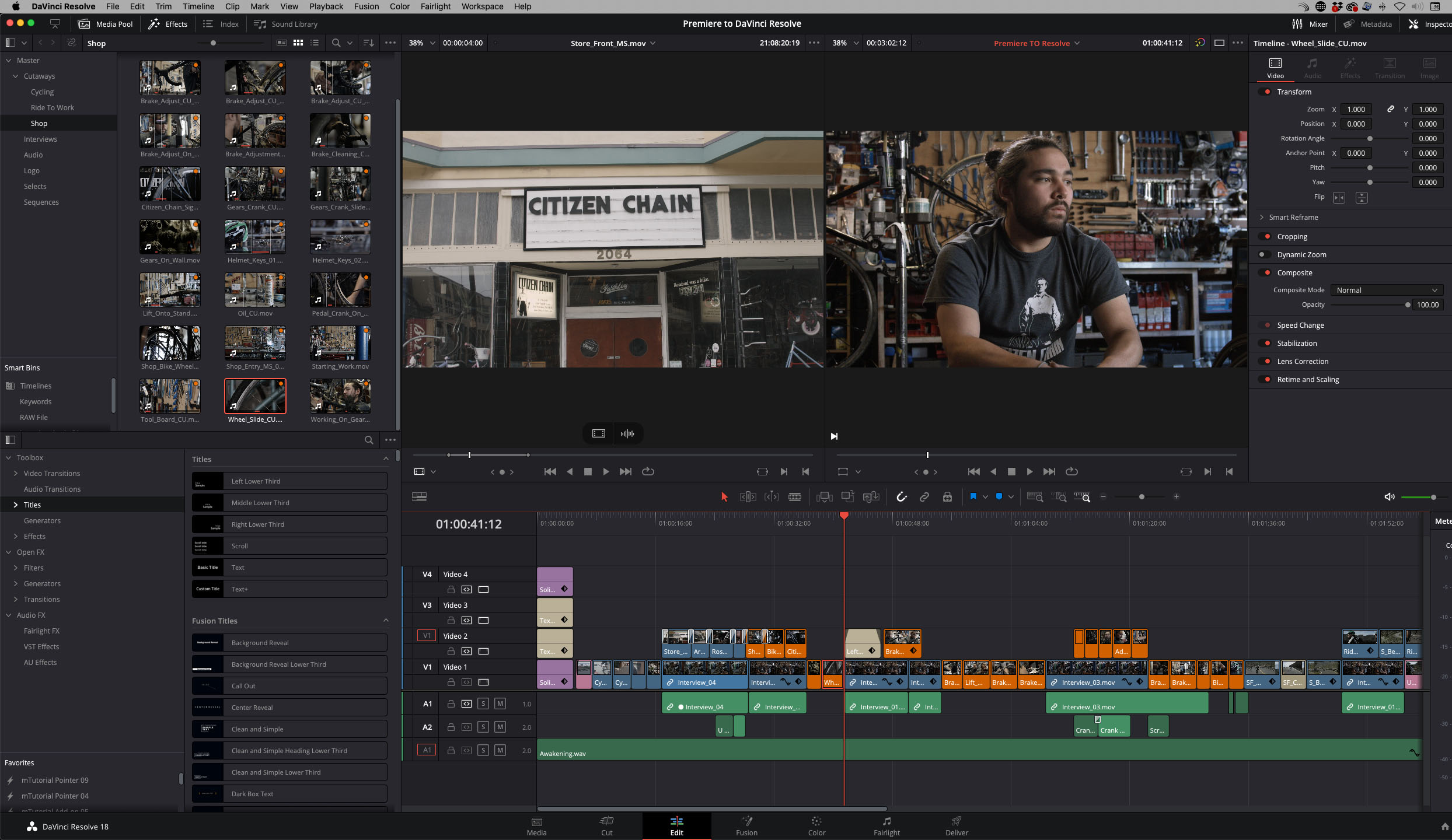Viewport: 1452px width, 840px height.
Task: Mute track A1 with M button
Action: click(x=500, y=703)
